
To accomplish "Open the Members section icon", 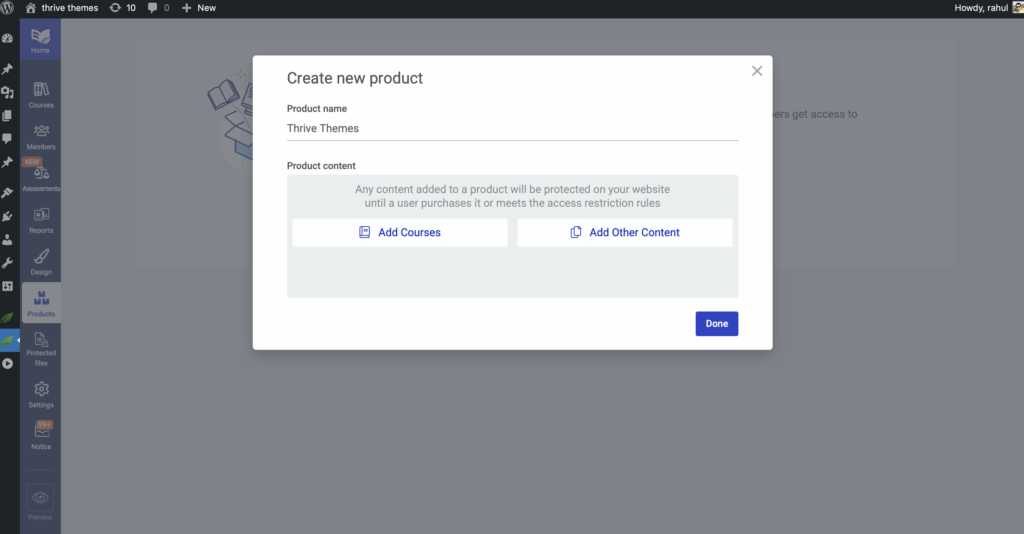I will 41,136.
